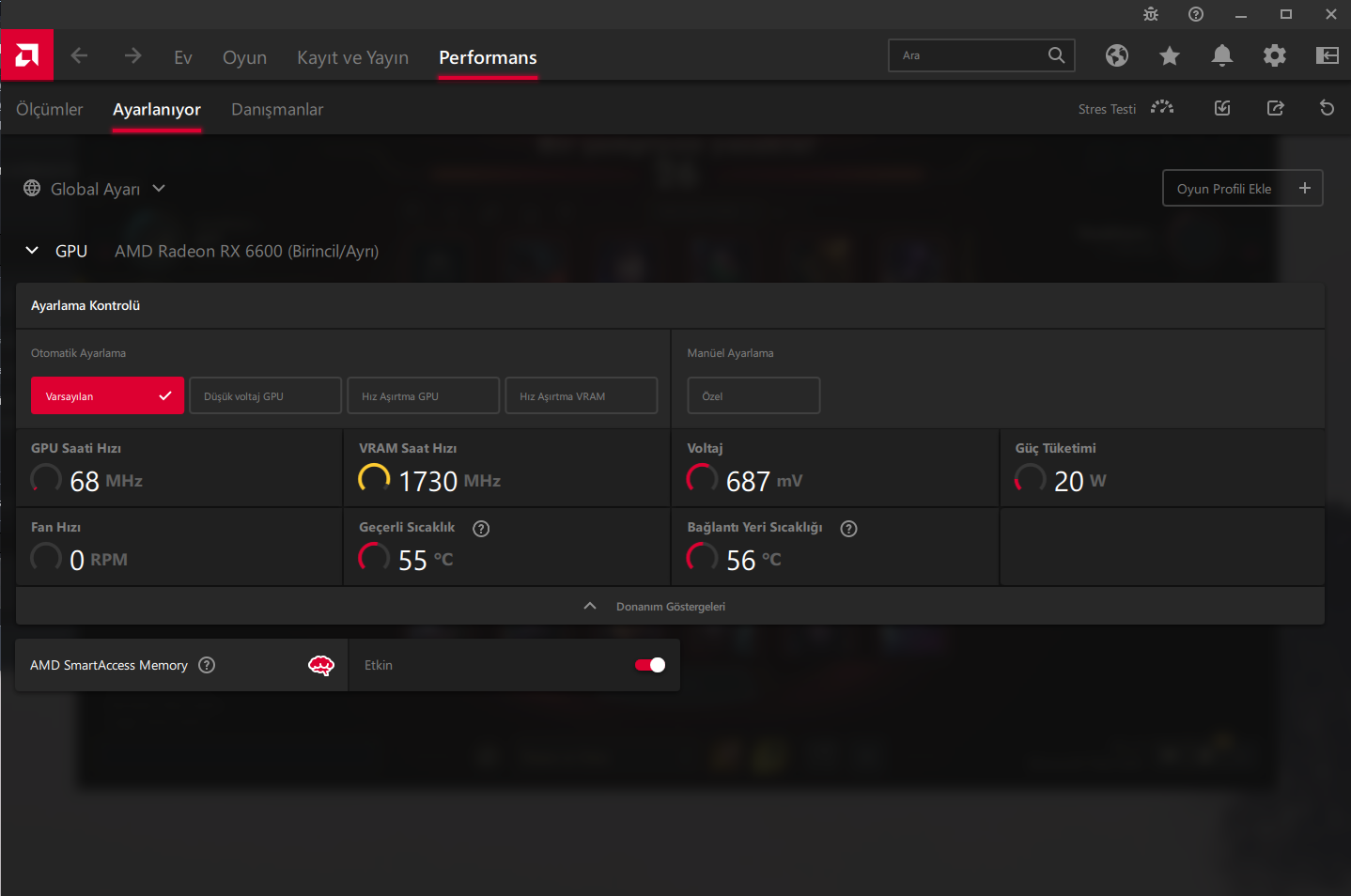This screenshot has width=1351, height=896.
Task: Click the GPU Saati Hızı gauge
Action: [x=46, y=479]
